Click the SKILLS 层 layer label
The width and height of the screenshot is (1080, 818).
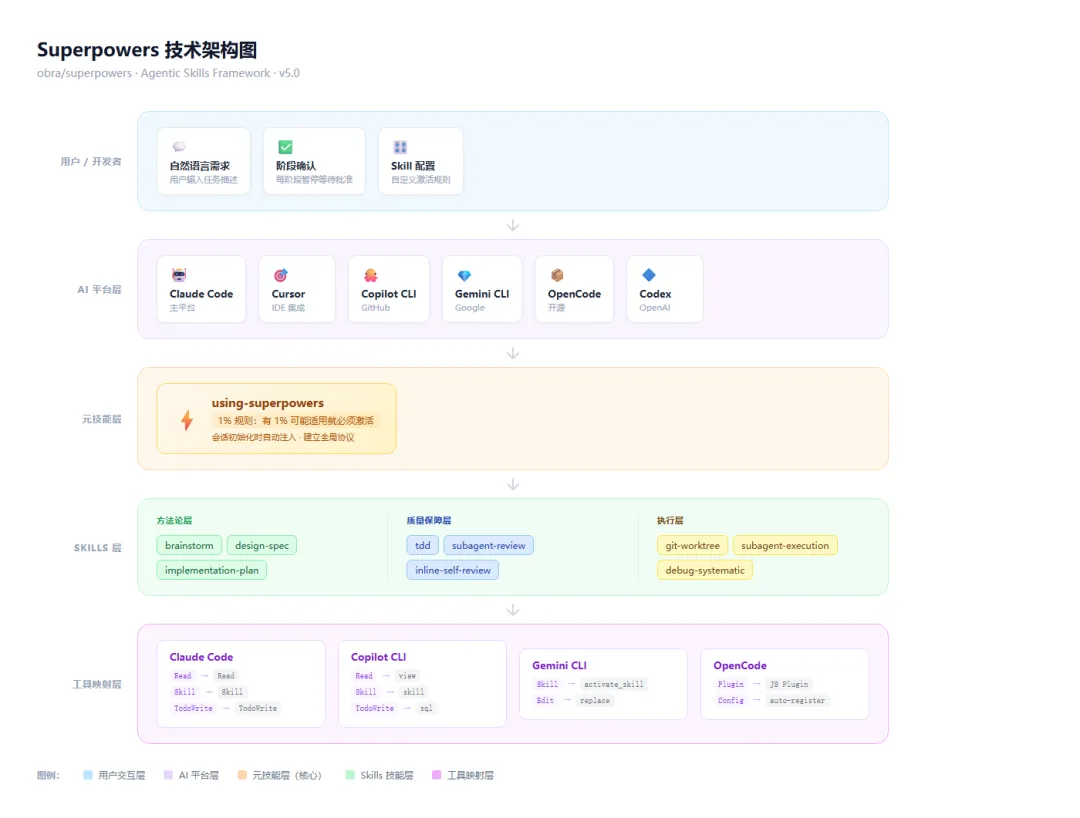tap(98, 548)
